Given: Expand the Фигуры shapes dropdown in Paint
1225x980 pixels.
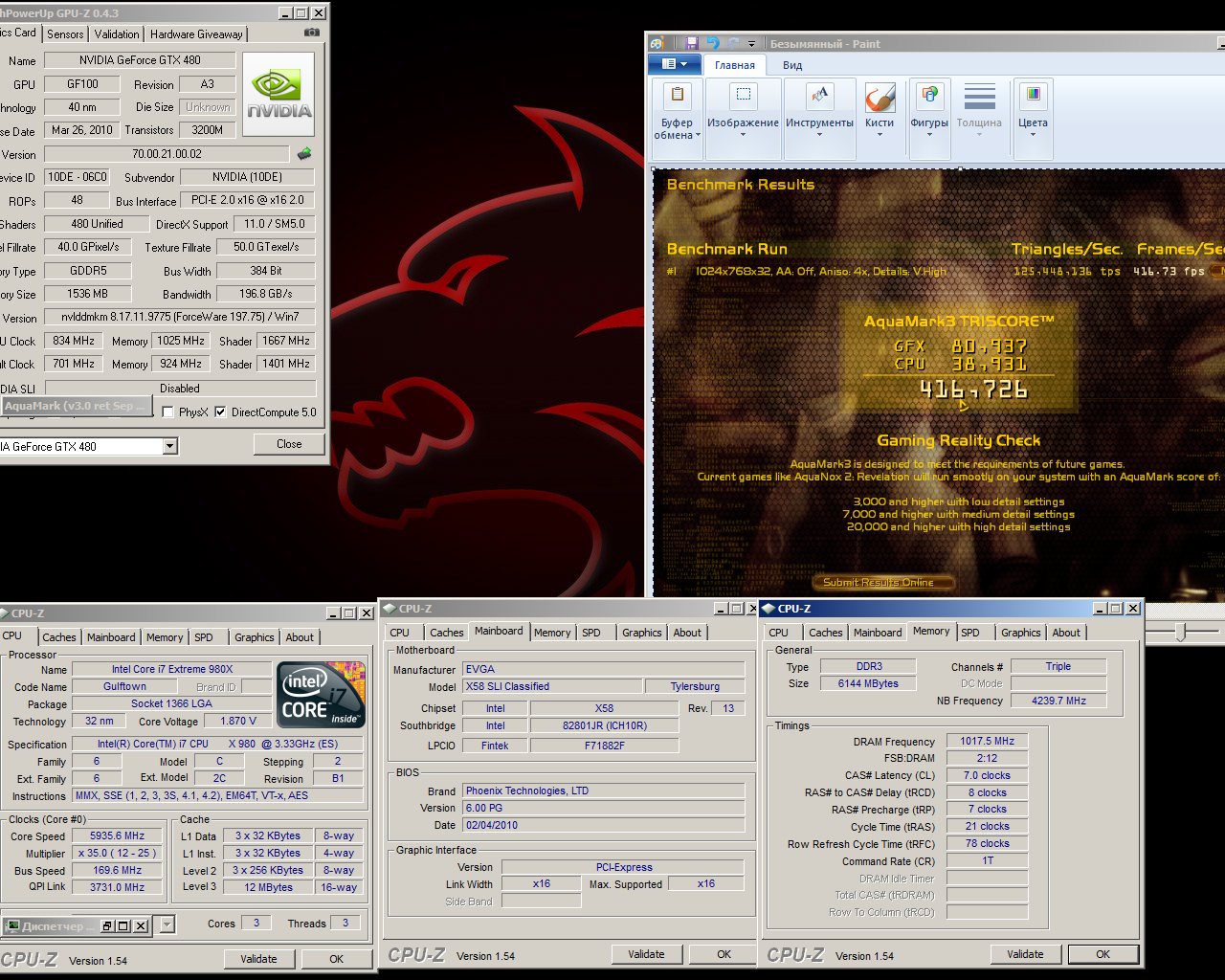Looking at the screenshot, I should click(x=929, y=135).
